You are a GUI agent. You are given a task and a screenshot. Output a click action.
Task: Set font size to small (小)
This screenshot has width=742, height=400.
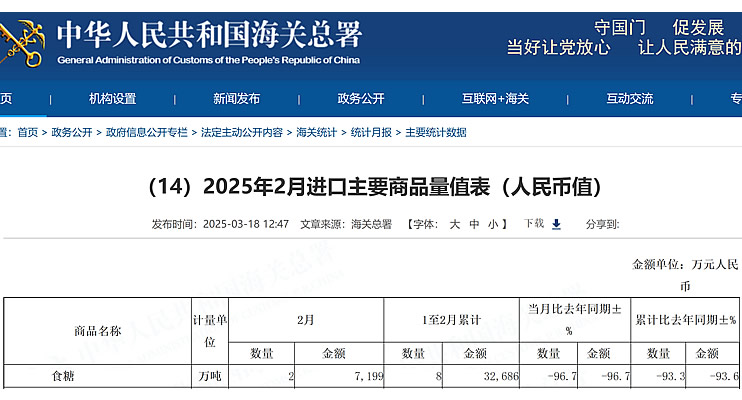(493, 225)
